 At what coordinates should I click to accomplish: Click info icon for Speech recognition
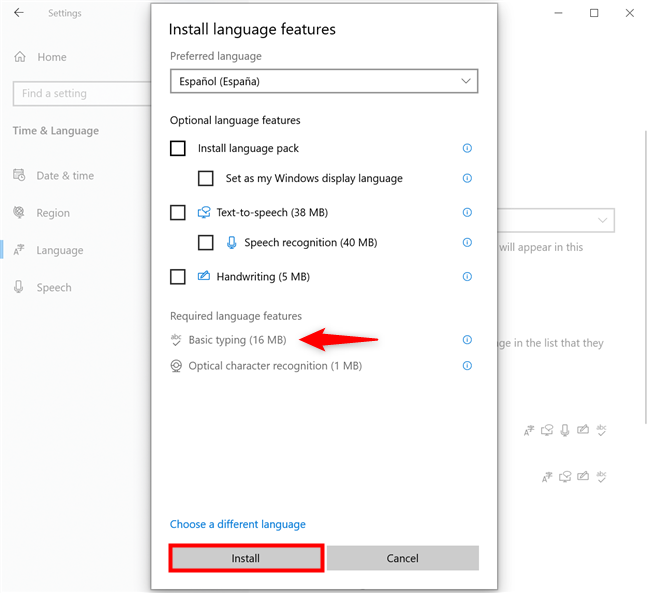tap(467, 243)
